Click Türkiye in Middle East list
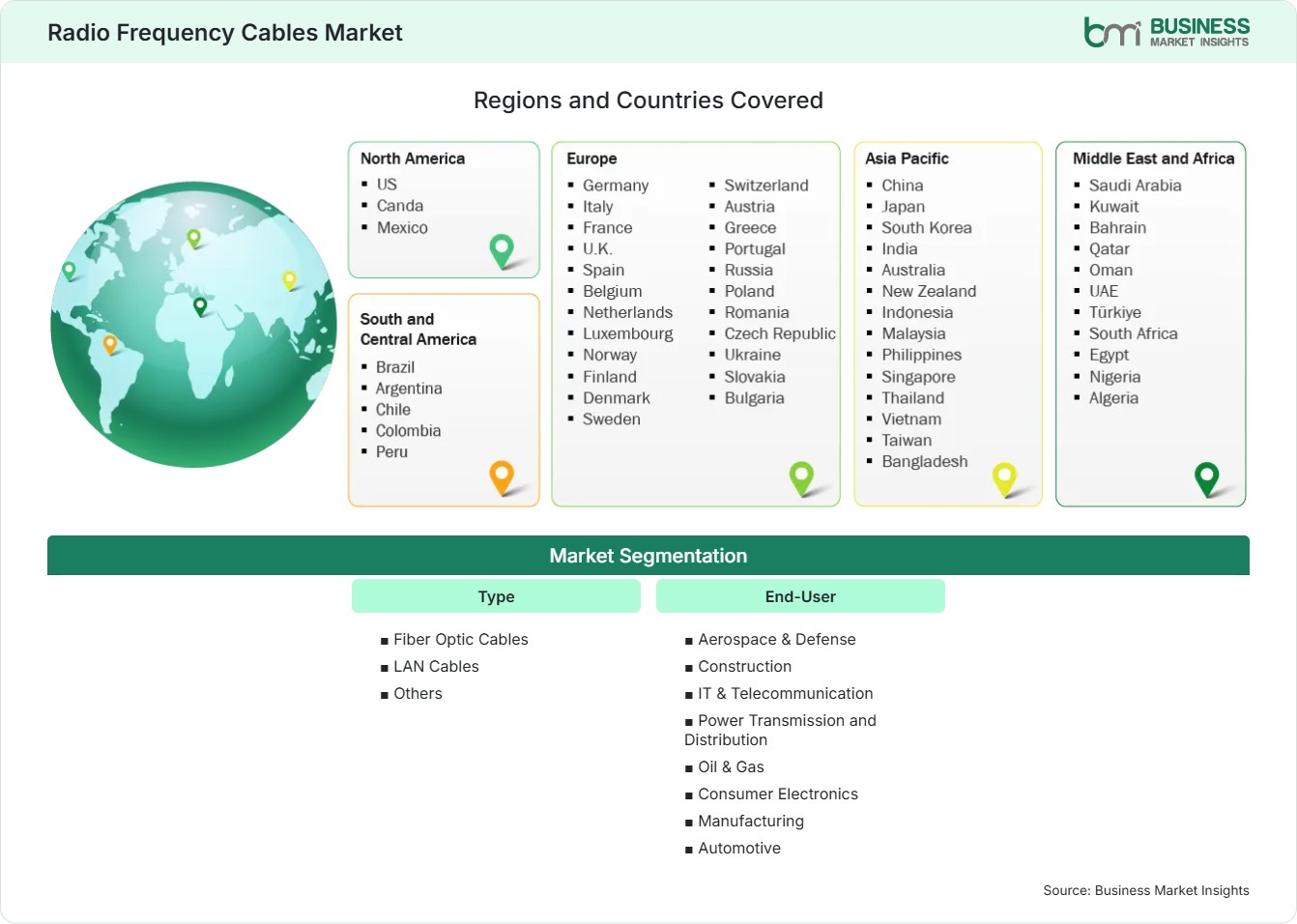1297x924 pixels. click(1115, 312)
